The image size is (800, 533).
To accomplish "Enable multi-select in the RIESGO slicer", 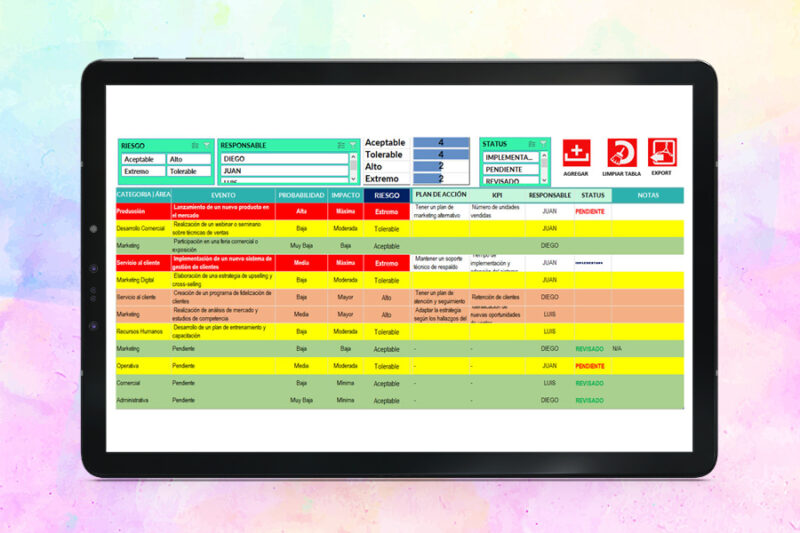I will point(195,145).
